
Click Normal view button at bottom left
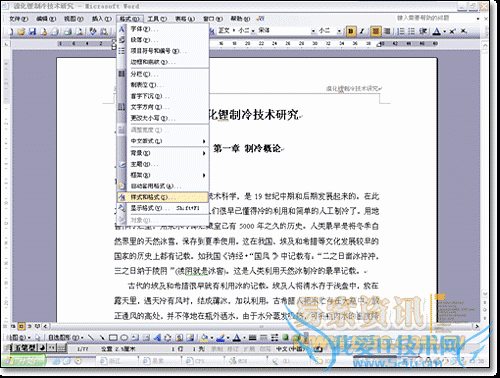(13, 326)
